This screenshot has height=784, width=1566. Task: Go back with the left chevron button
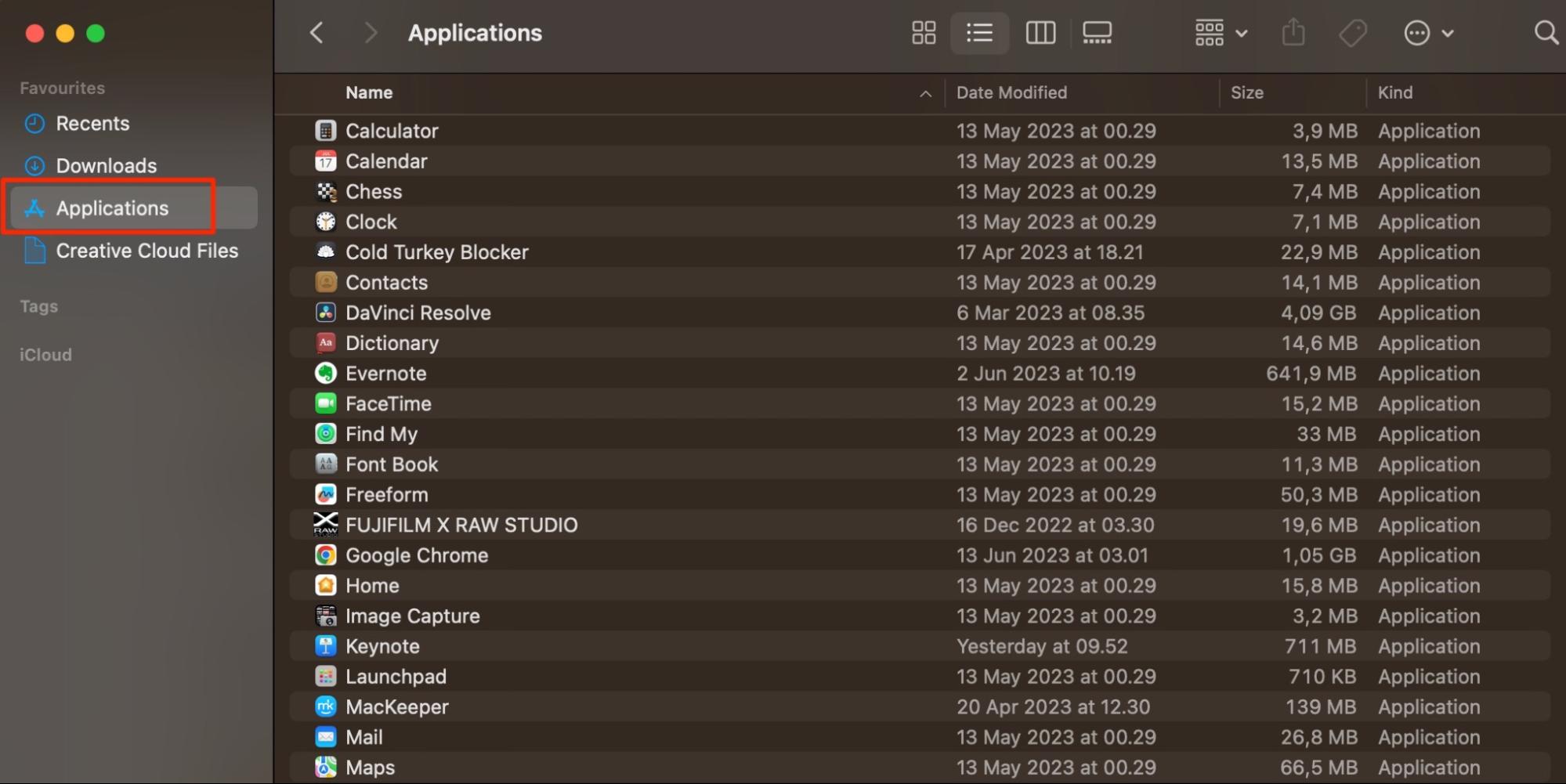(316, 33)
